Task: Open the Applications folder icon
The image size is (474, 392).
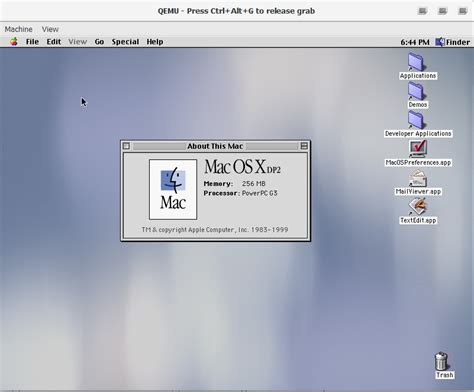Action: click(x=416, y=62)
